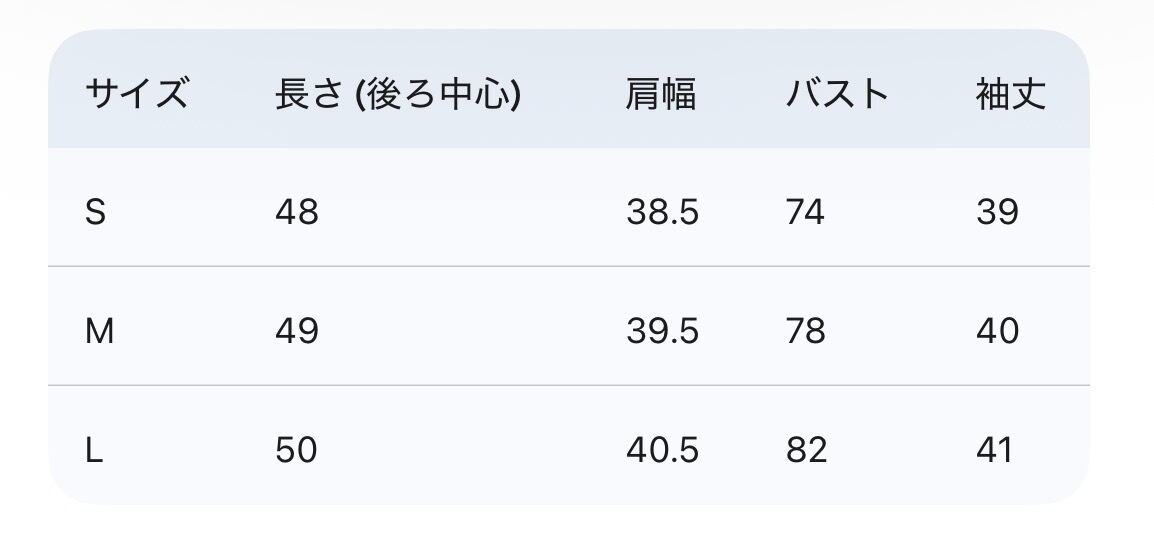The width and height of the screenshot is (1154, 539).
Task: Select the sleeve length value 41
Action: [995, 450]
